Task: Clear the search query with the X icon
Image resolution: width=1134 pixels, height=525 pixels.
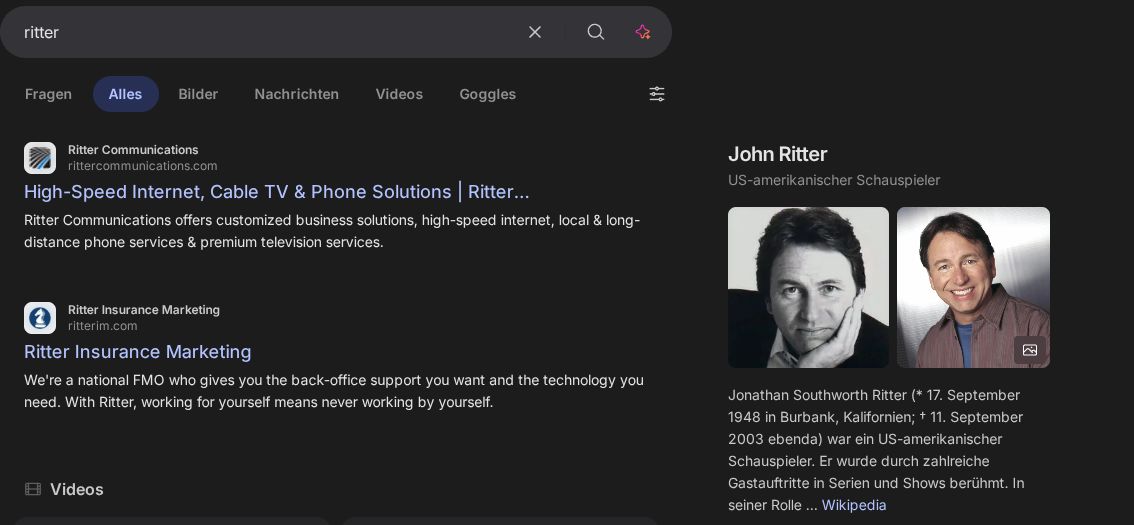Action: (535, 32)
